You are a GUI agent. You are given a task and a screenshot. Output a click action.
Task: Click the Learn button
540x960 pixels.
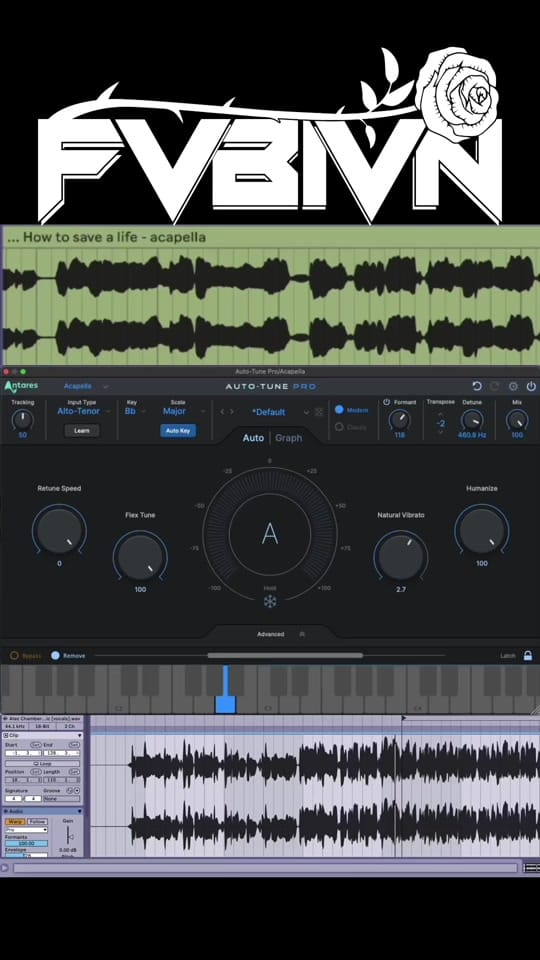pos(81,430)
